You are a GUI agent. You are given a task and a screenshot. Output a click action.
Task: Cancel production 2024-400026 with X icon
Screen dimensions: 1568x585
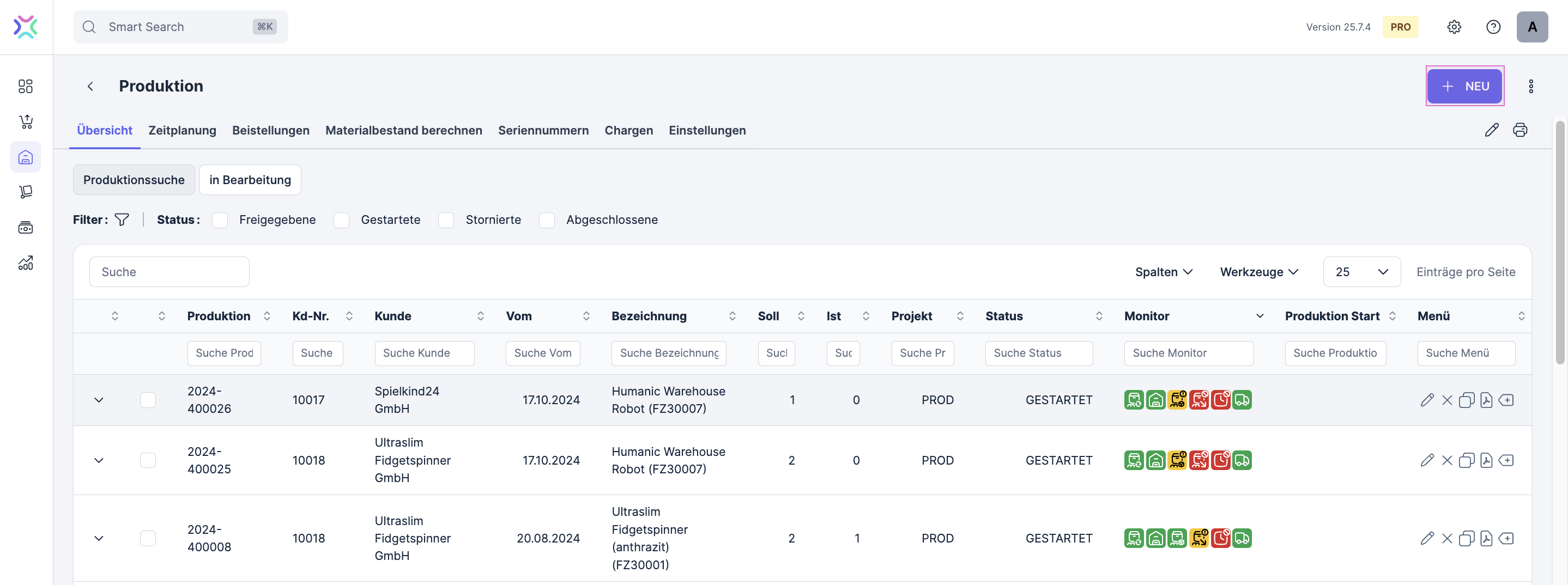[1447, 400]
